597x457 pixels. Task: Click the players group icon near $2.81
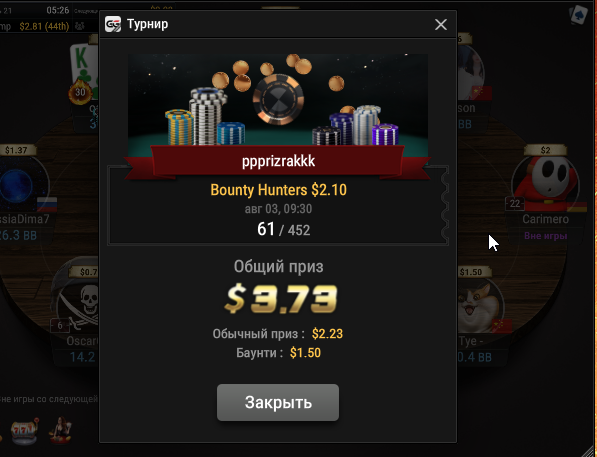point(80,26)
